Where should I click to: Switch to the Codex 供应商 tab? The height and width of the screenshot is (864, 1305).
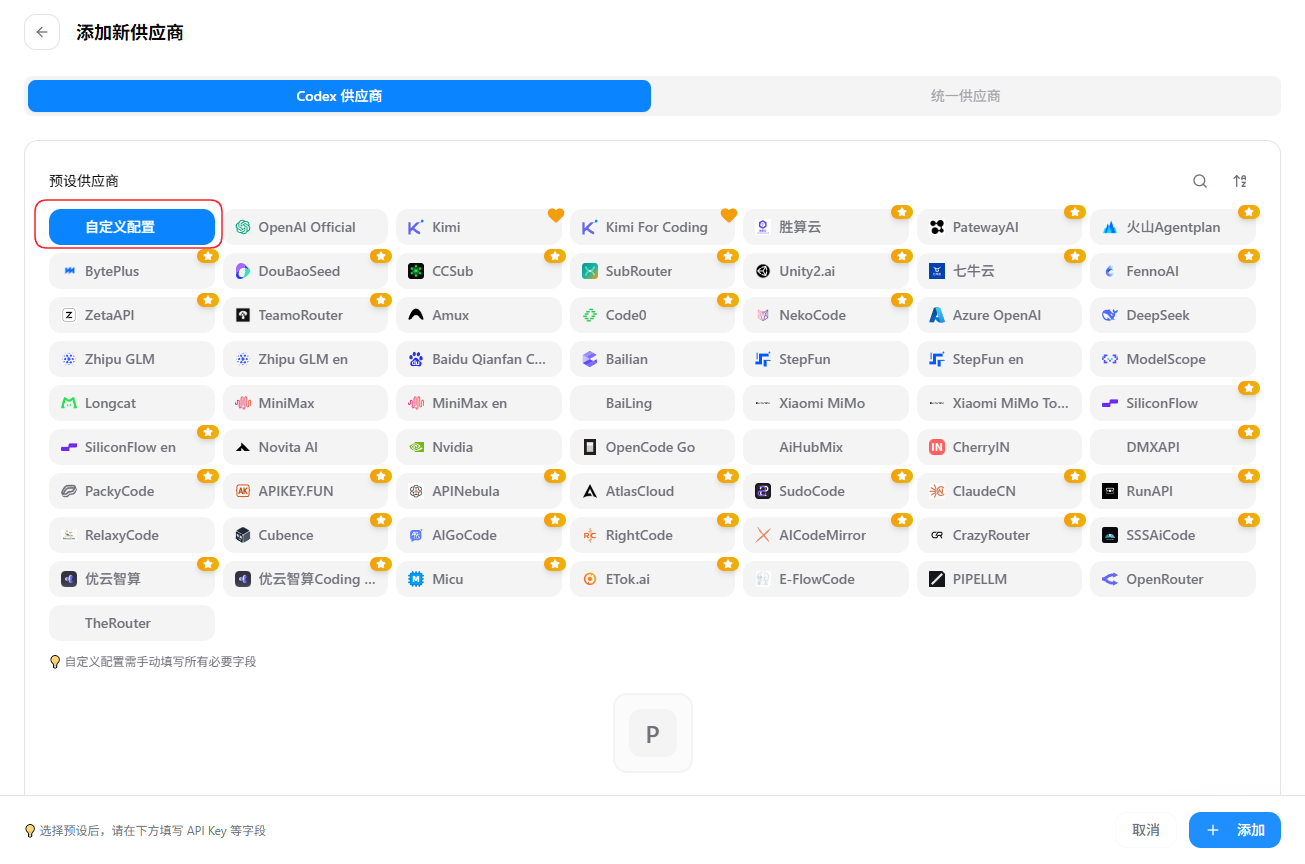[339, 96]
